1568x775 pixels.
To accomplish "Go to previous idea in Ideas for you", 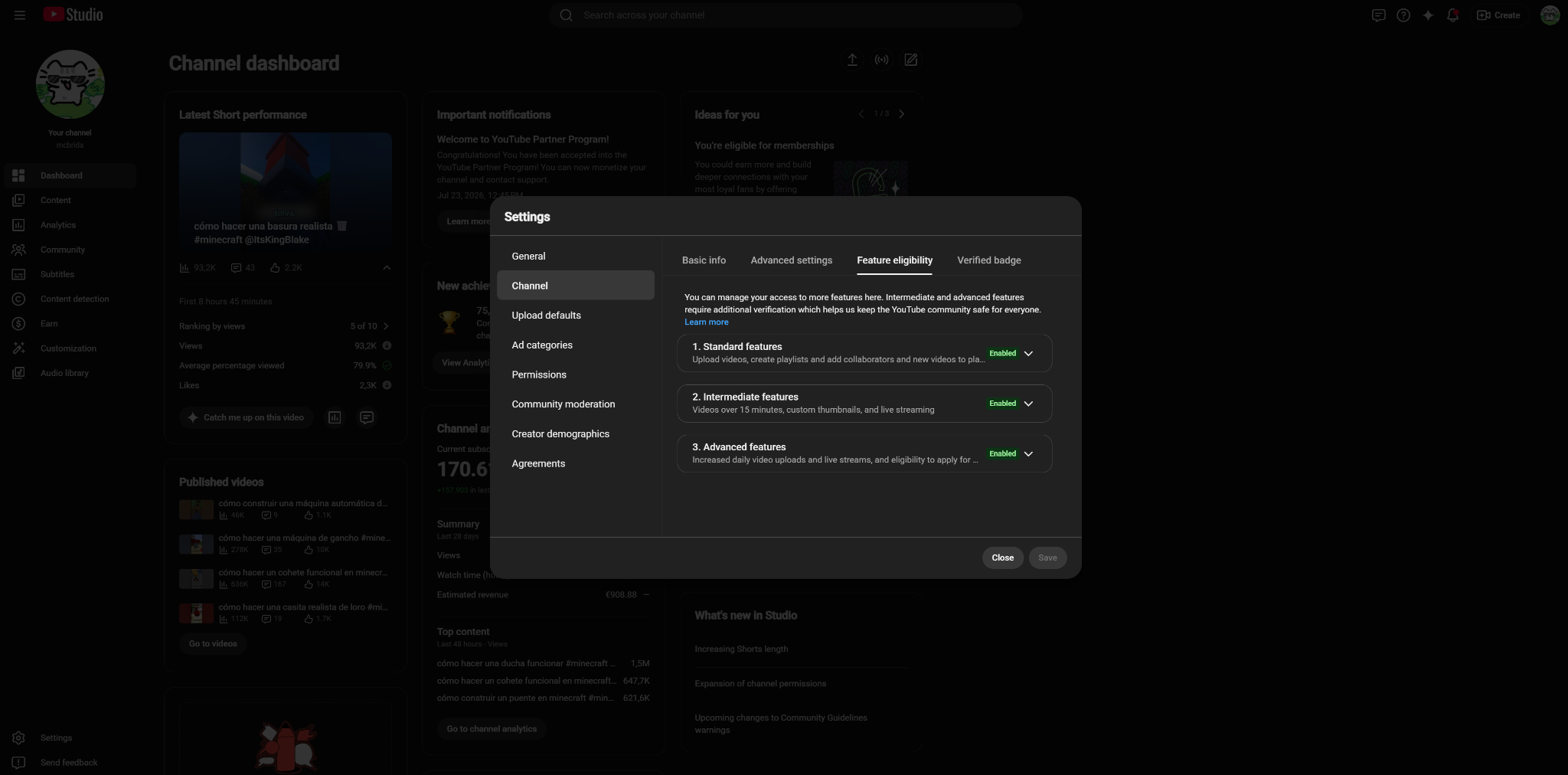I will (x=861, y=114).
